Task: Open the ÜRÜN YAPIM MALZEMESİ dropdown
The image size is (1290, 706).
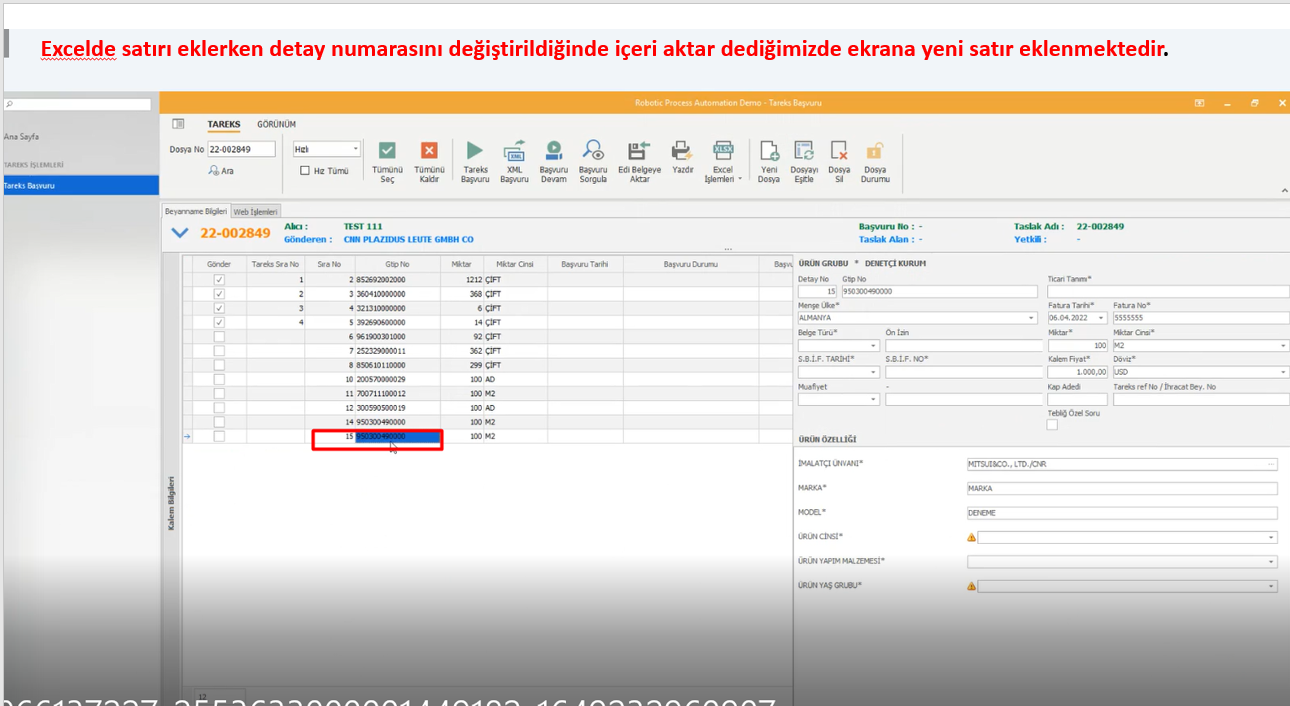Action: click(x=1271, y=562)
